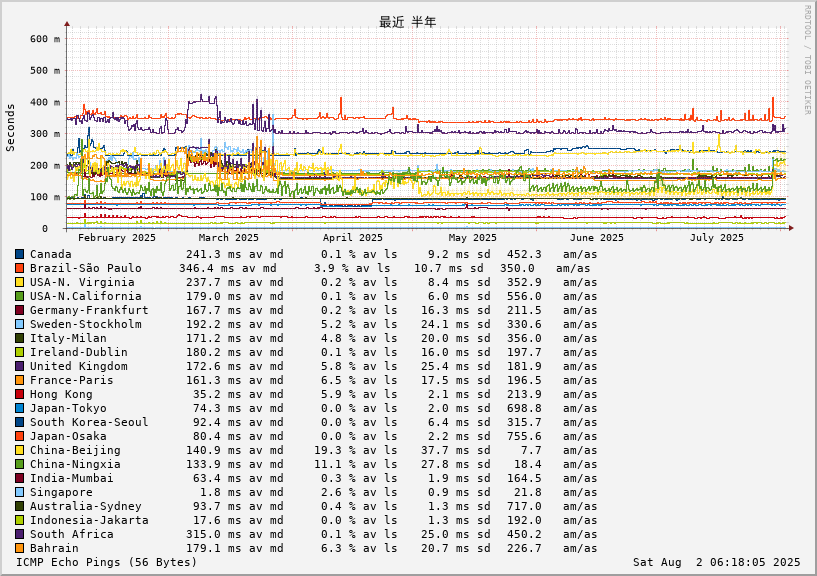Image resolution: width=817 pixels, height=576 pixels.
Task: Click the Brazil-São Paulo legend label
Action: (85, 268)
